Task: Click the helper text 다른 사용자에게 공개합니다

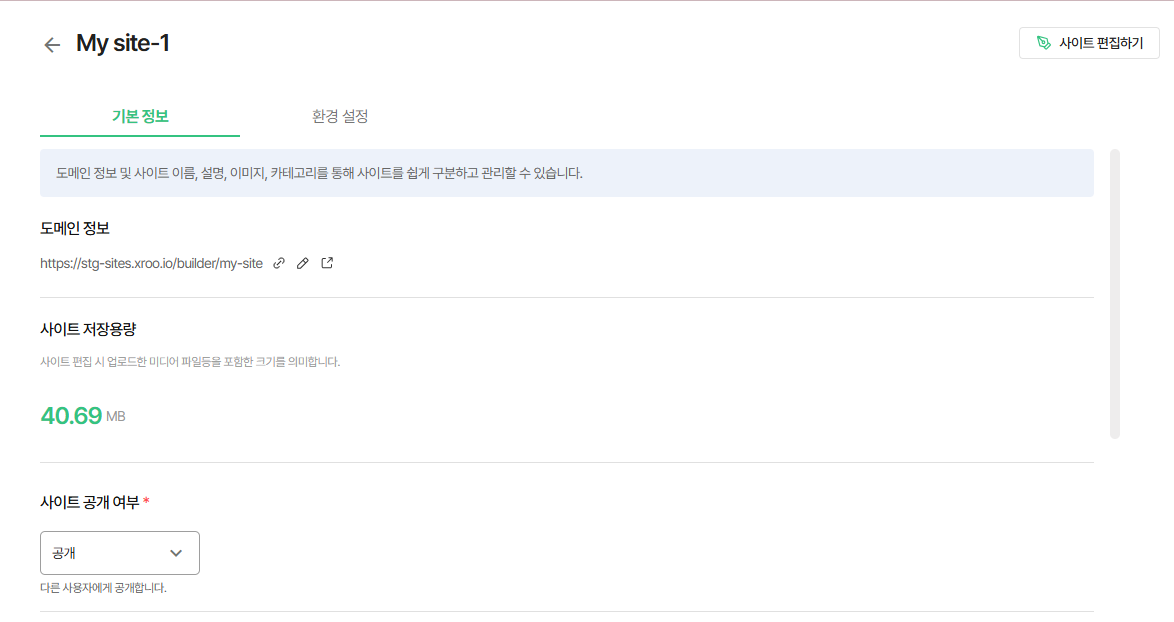Action: pos(103,588)
